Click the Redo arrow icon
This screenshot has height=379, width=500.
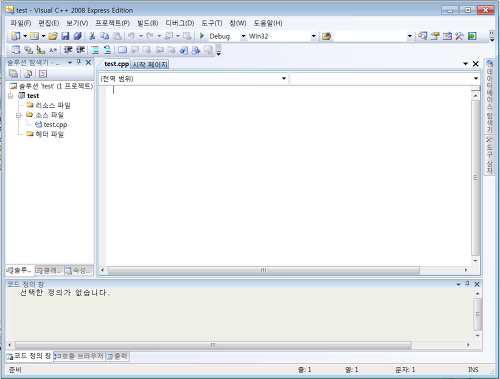[x=150, y=36]
